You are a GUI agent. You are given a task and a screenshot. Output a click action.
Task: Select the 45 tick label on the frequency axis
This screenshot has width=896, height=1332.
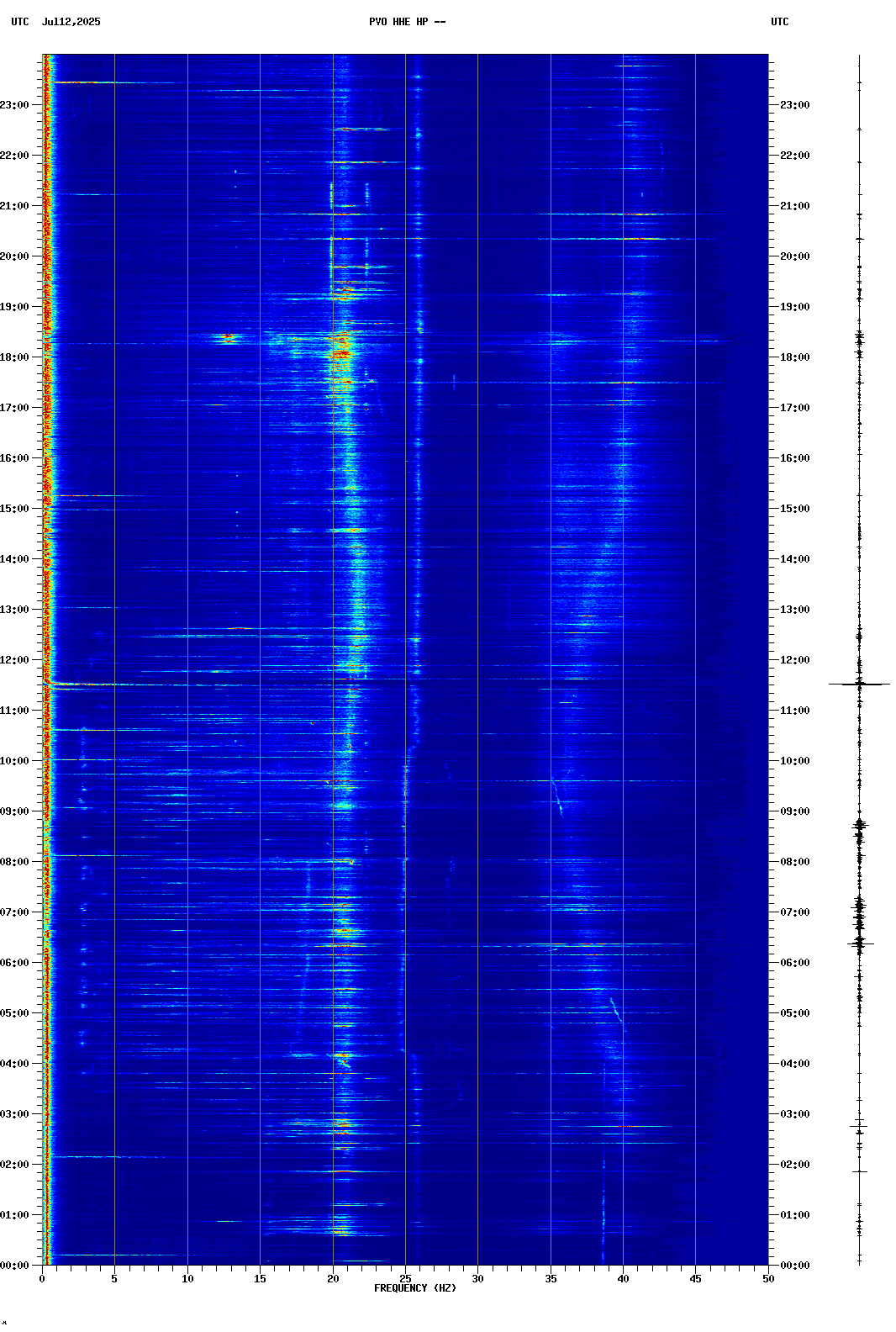click(695, 1279)
